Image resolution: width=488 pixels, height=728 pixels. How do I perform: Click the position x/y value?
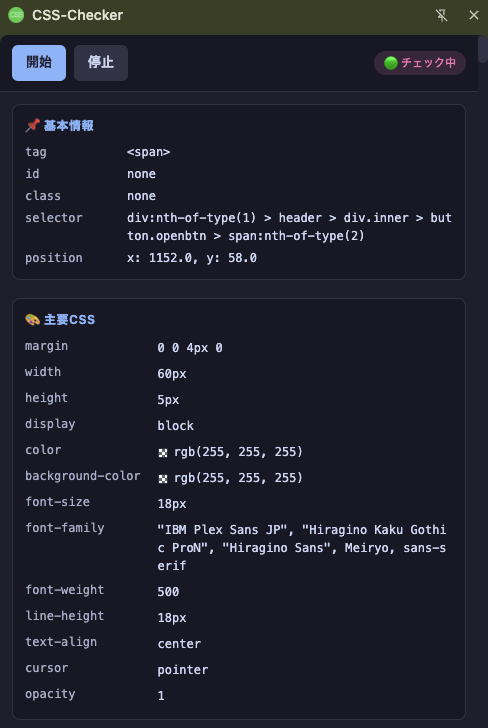[x=192, y=258]
